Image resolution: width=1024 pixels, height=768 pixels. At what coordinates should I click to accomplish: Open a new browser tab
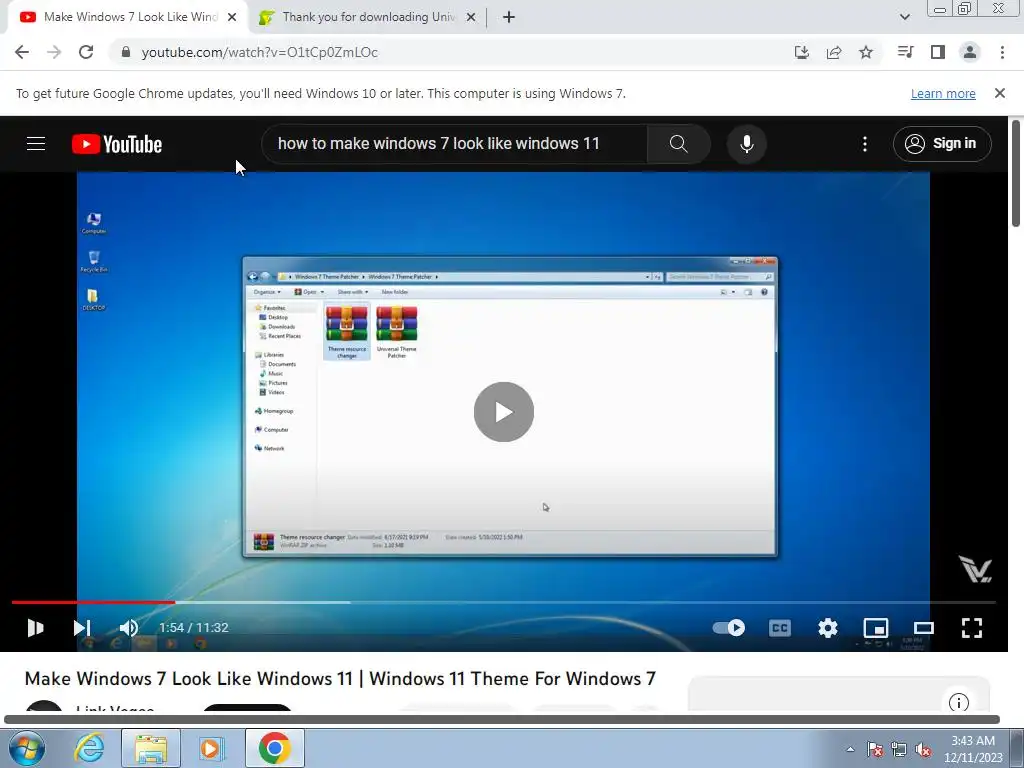click(509, 17)
